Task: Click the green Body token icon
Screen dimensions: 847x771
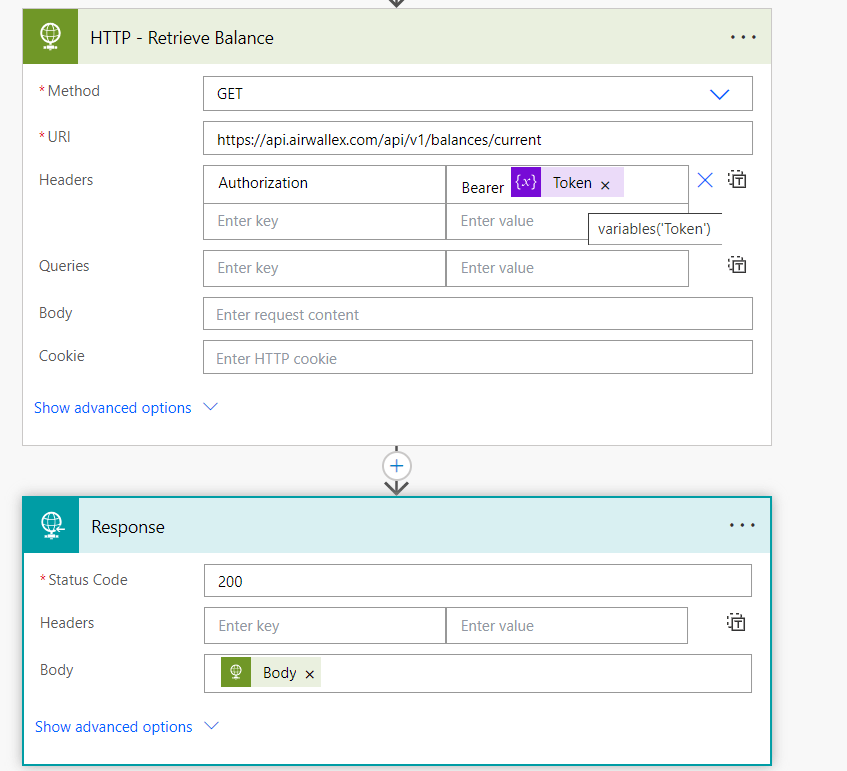Action: [x=236, y=673]
